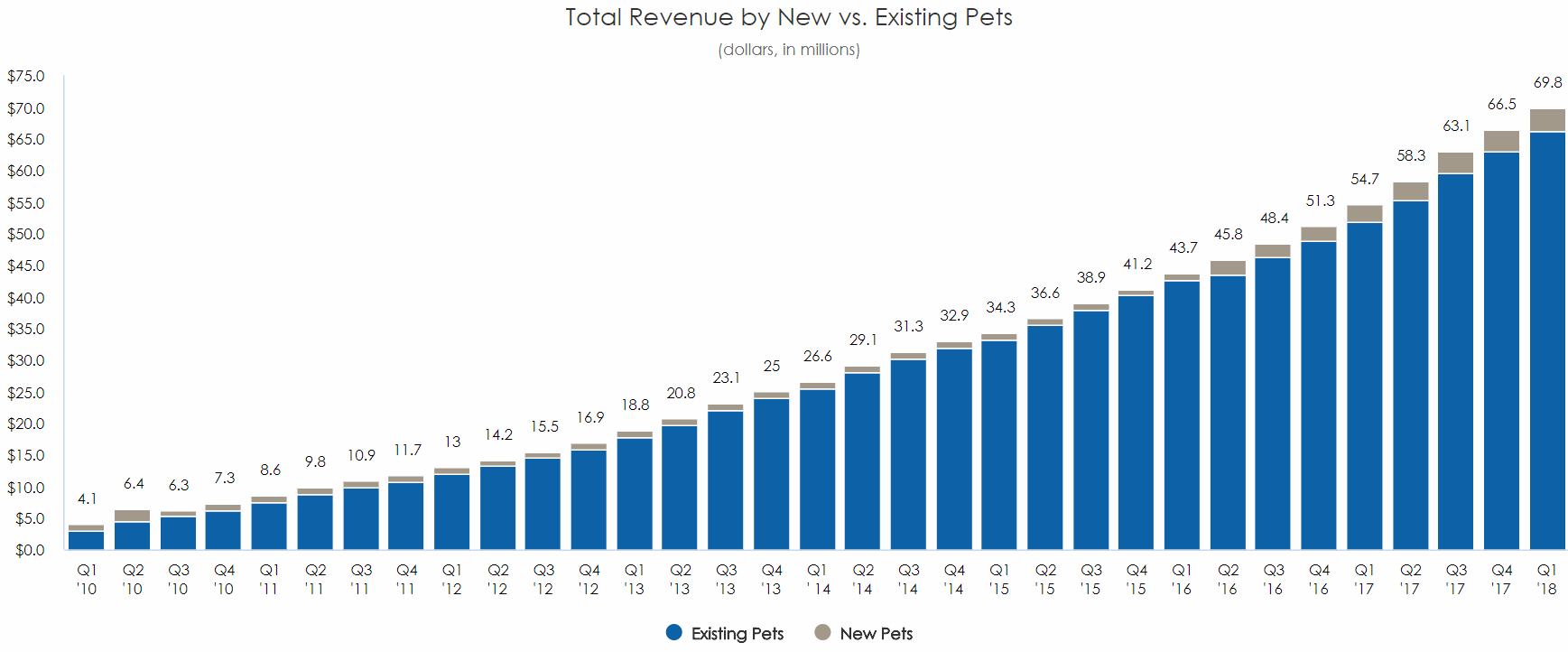
Task: Click the Existing Pets legend label
Action: (x=738, y=633)
